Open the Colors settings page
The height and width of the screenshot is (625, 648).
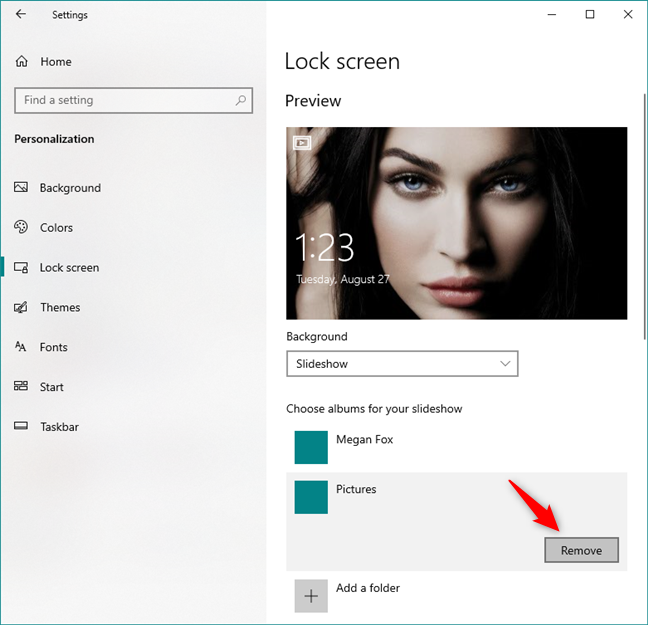(x=56, y=228)
